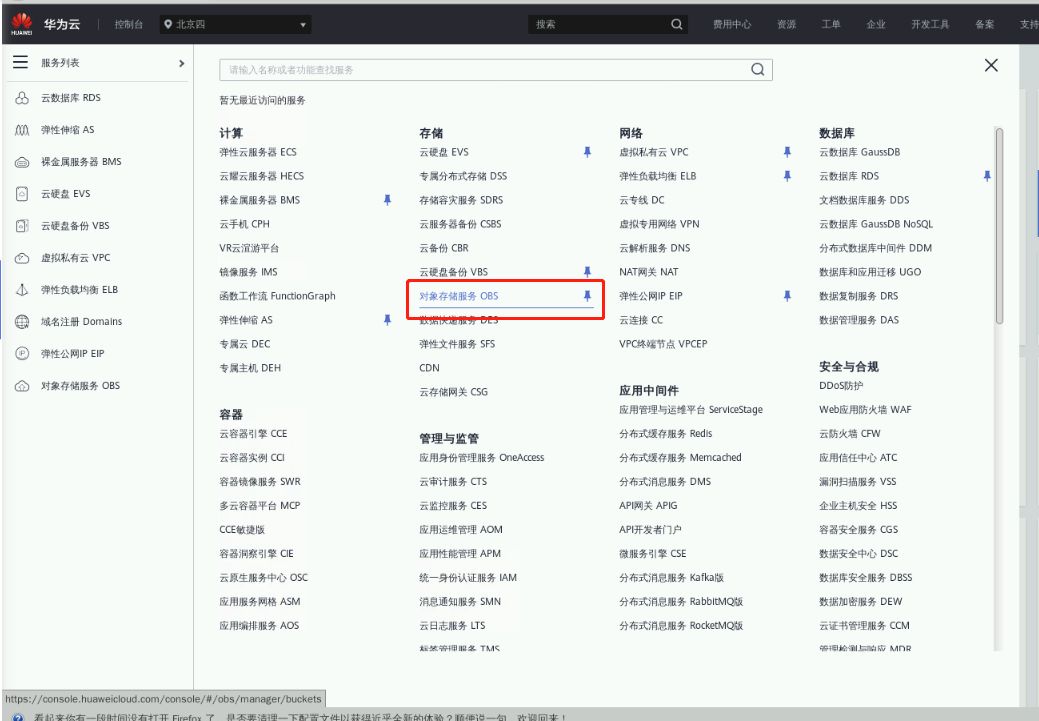1039x721 pixels.
Task: Open 云备份 CBR service
Action: click(444, 248)
